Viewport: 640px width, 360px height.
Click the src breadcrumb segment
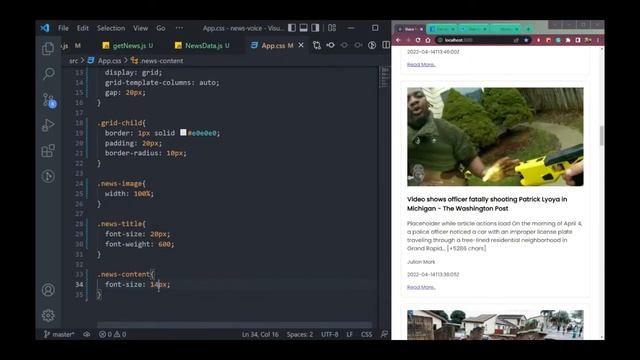[73, 61]
